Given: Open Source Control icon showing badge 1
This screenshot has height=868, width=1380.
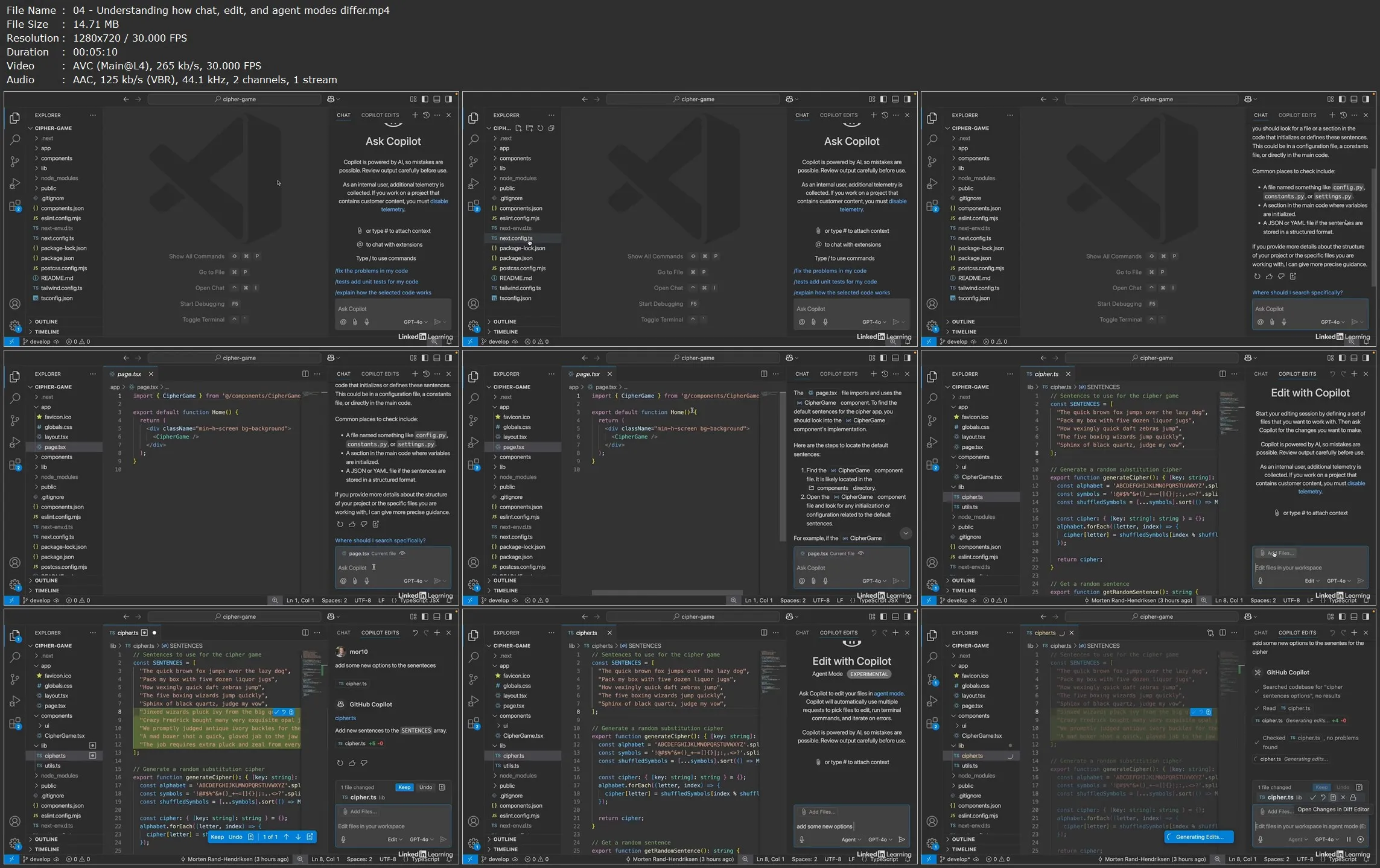Looking at the screenshot, I should coord(932,679).
